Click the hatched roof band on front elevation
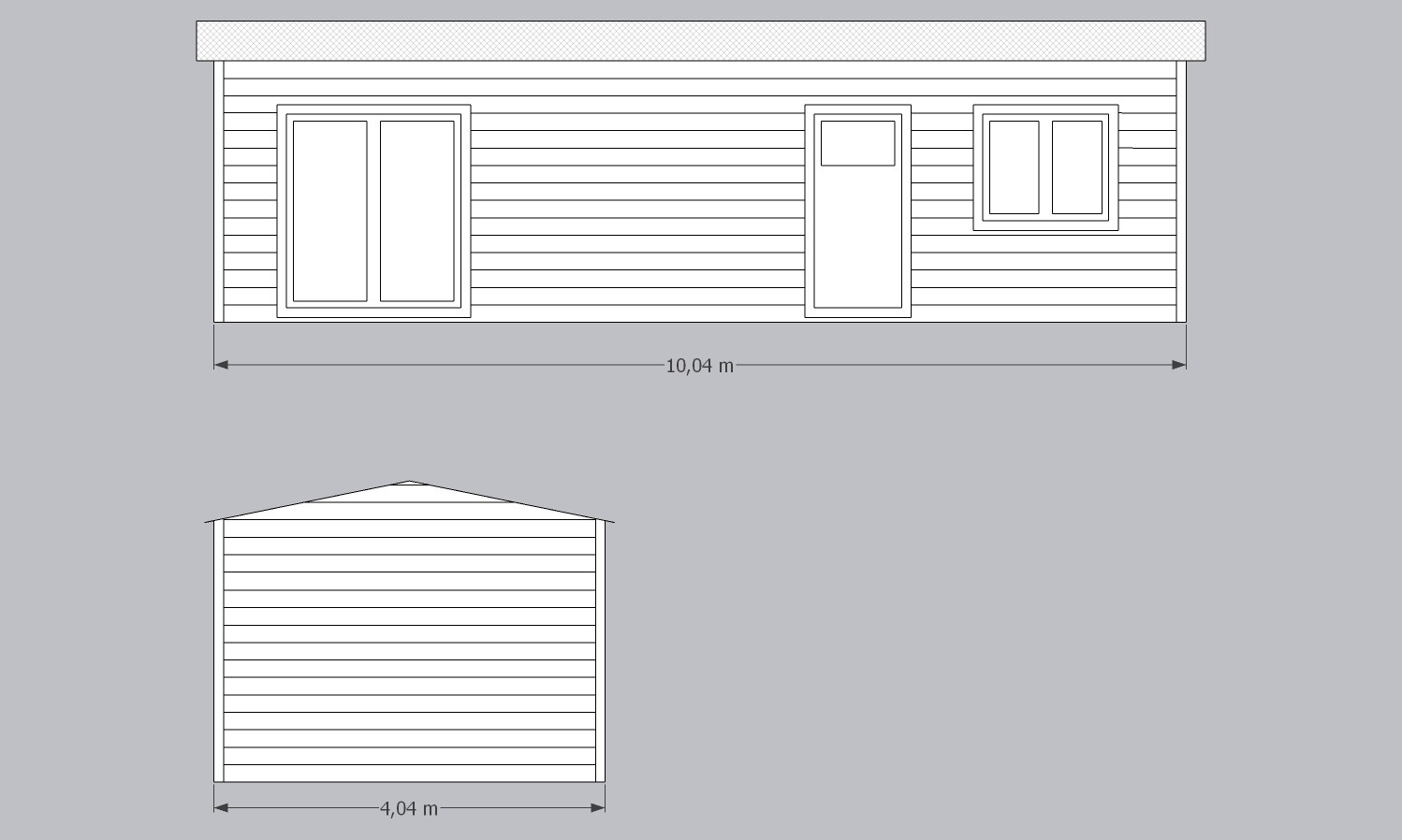The width and height of the screenshot is (1402, 840). (700, 41)
